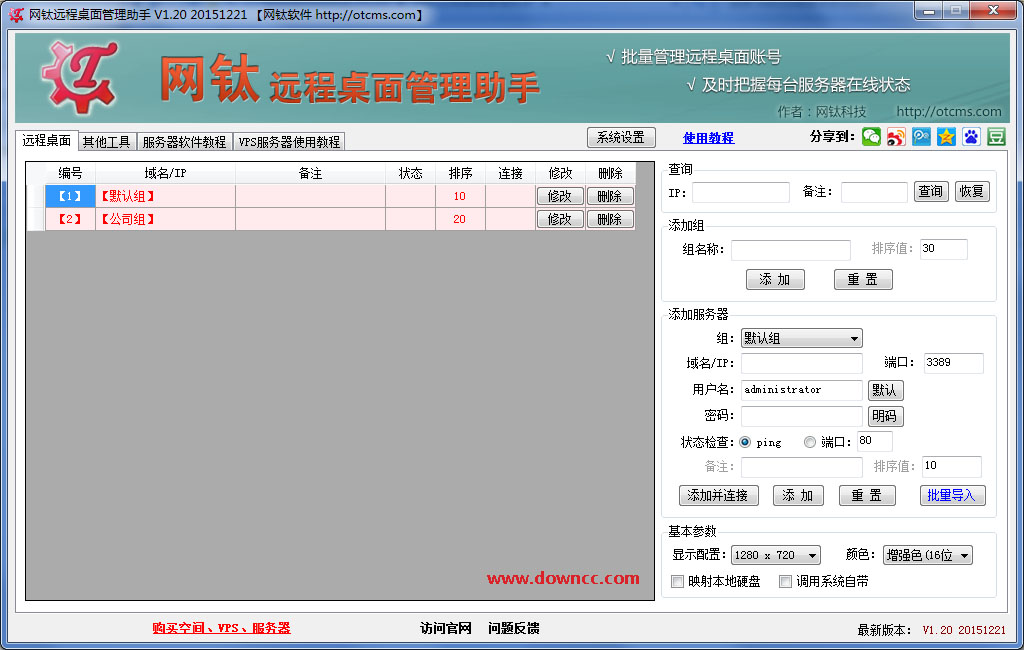Viewport: 1024px width, 650px height.
Task: Click the 查询 search button
Action: pos(931,191)
